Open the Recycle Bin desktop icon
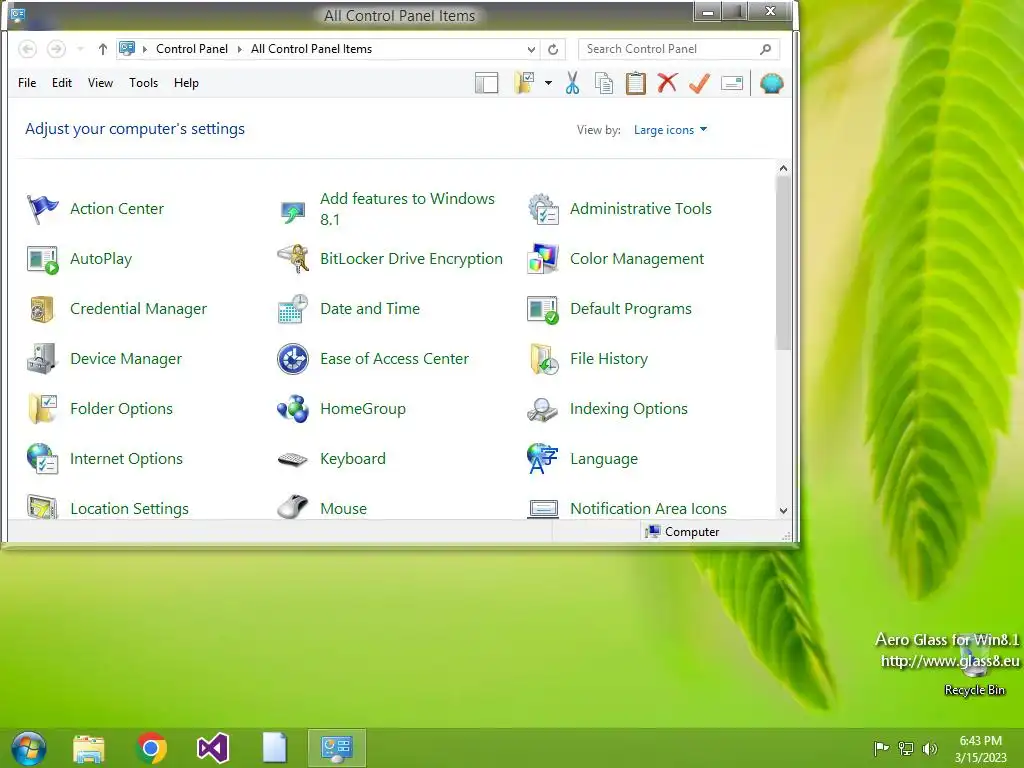This screenshot has height=768, width=1024. point(974,664)
